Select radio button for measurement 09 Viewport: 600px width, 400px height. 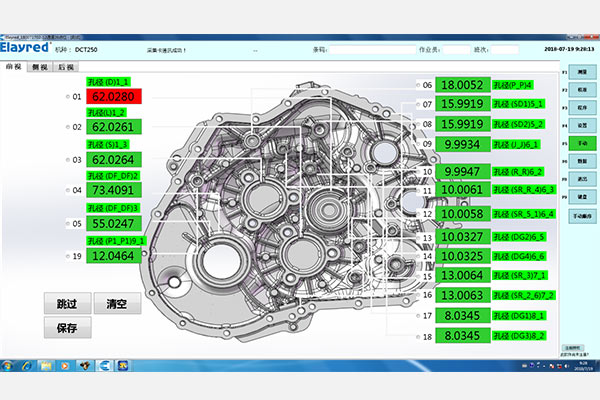418,144
